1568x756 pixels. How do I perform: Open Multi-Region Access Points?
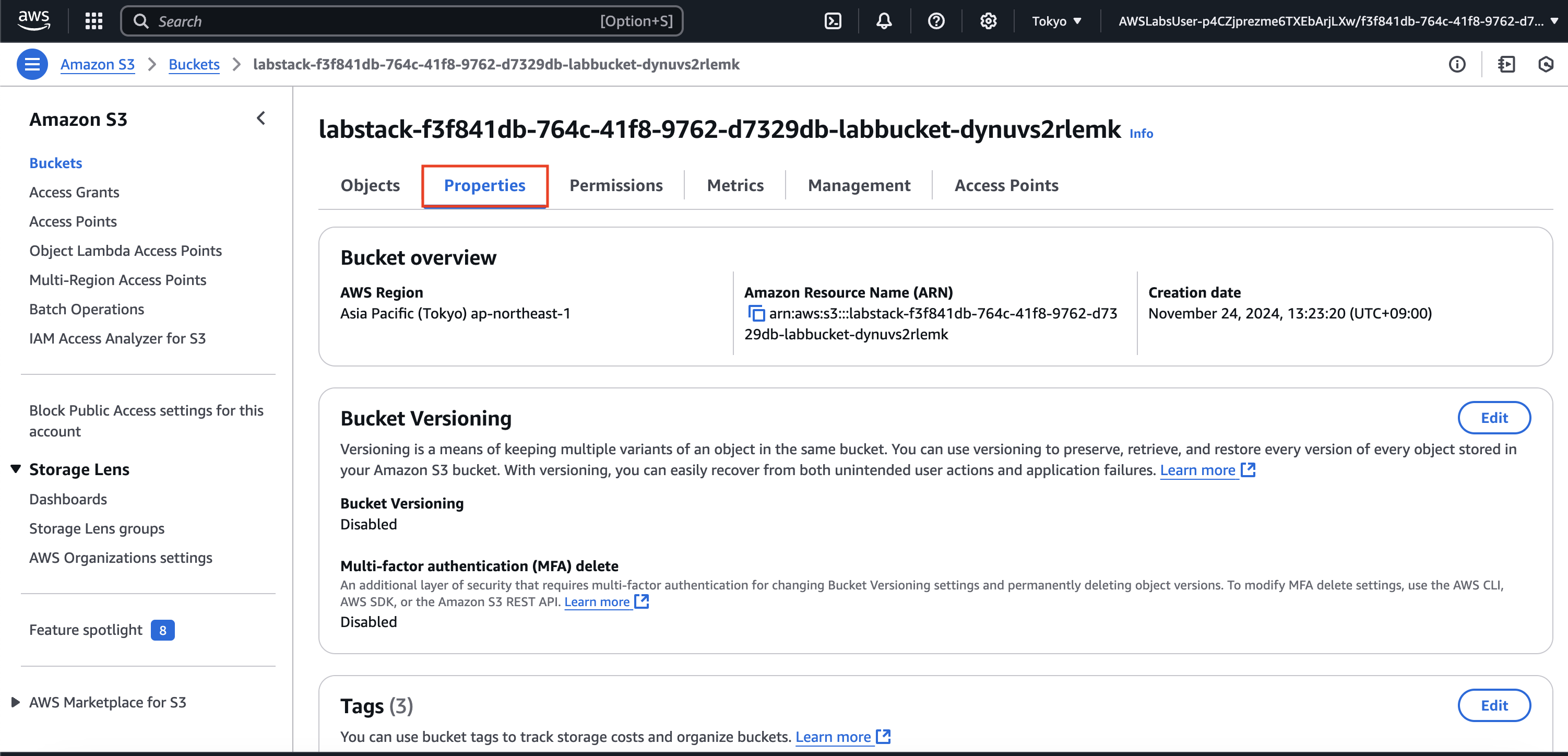click(117, 279)
